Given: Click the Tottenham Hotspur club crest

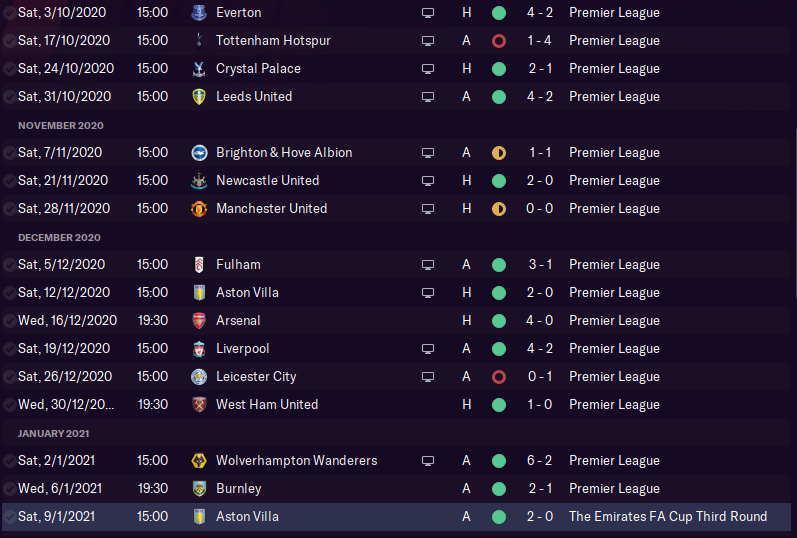Looking at the screenshot, I should (198, 41).
